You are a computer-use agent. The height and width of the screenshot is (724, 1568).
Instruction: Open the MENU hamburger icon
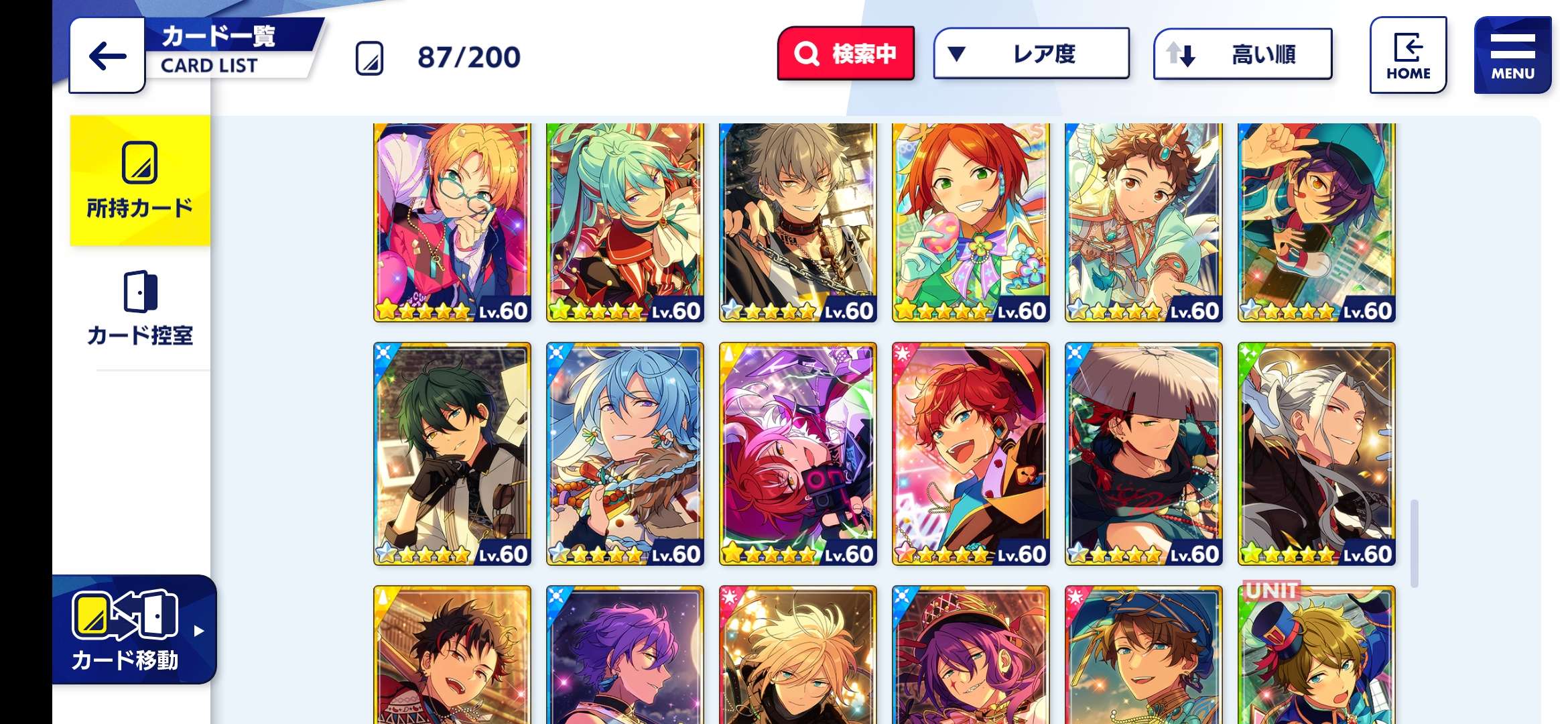[x=1512, y=55]
